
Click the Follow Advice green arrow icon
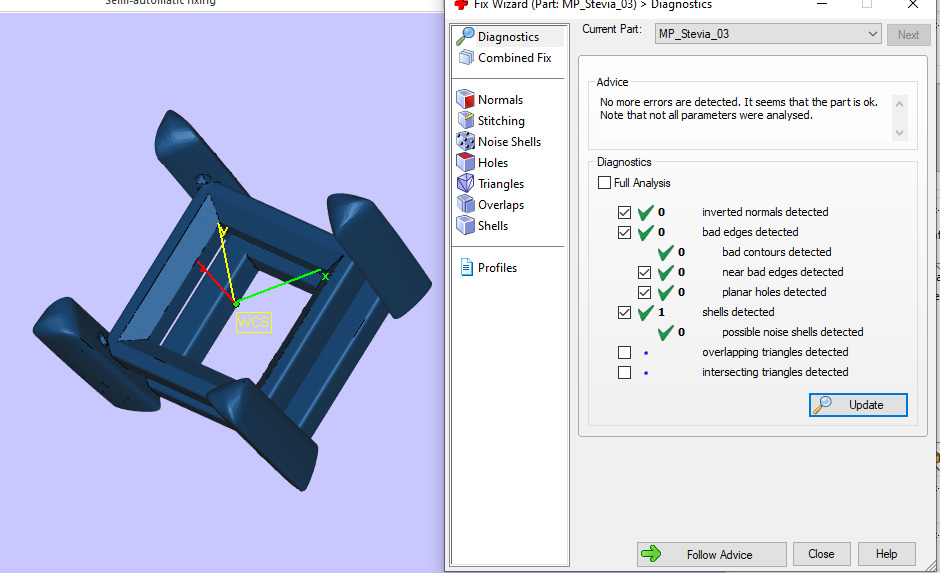pyautogui.click(x=650, y=554)
